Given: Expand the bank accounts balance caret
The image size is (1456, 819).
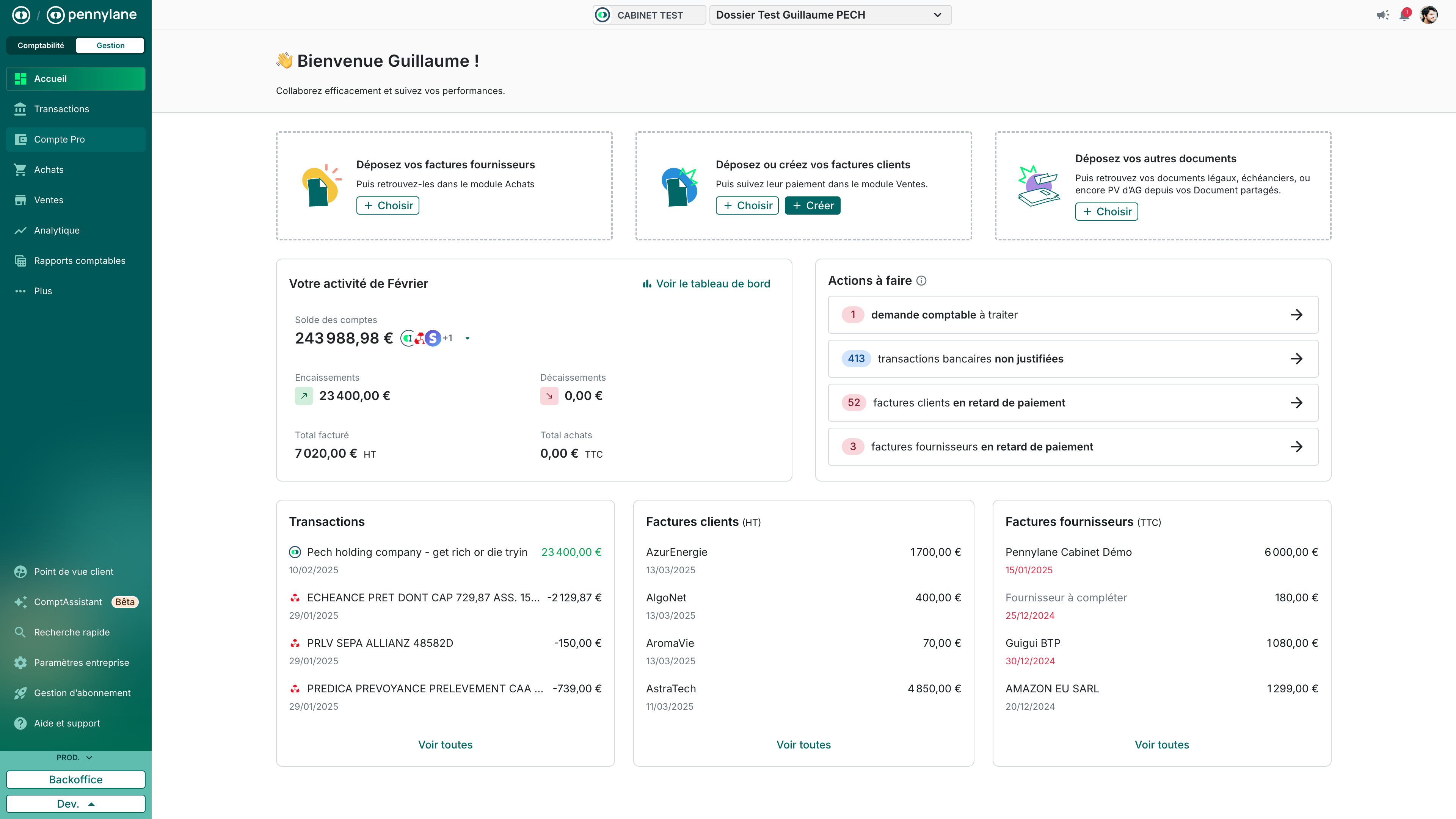Looking at the screenshot, I should point(468,339).
